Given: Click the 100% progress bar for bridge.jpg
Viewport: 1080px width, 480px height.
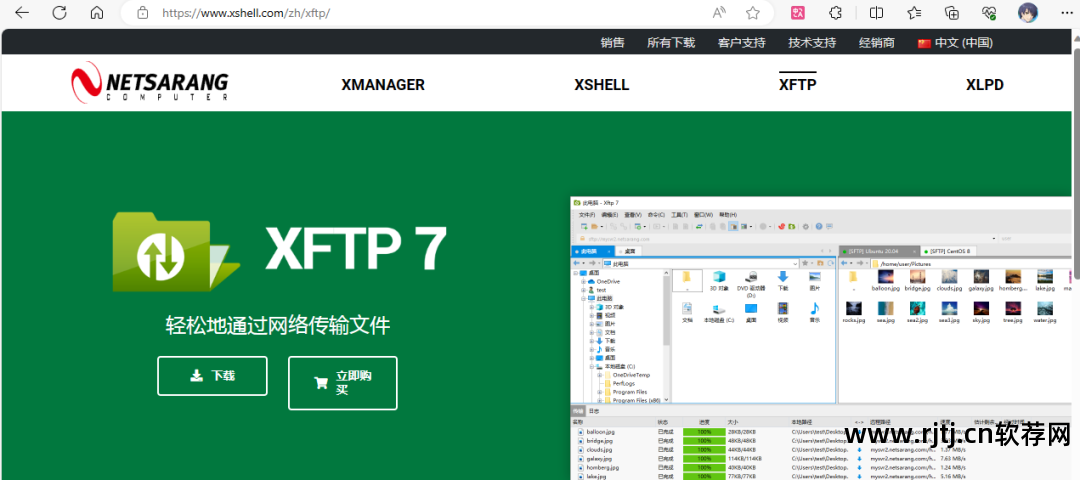Looking at the screenshot, I should (x=703, y=441).
